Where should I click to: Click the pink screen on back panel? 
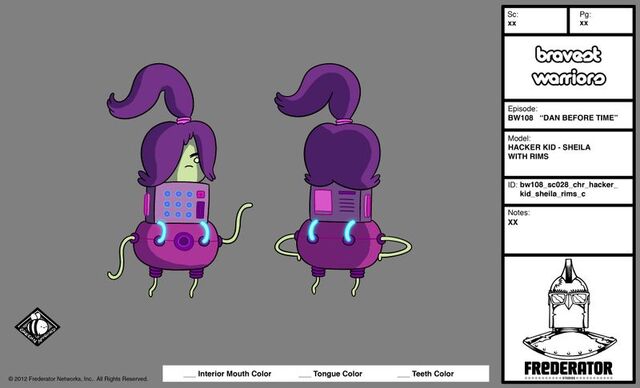[323, 202]
